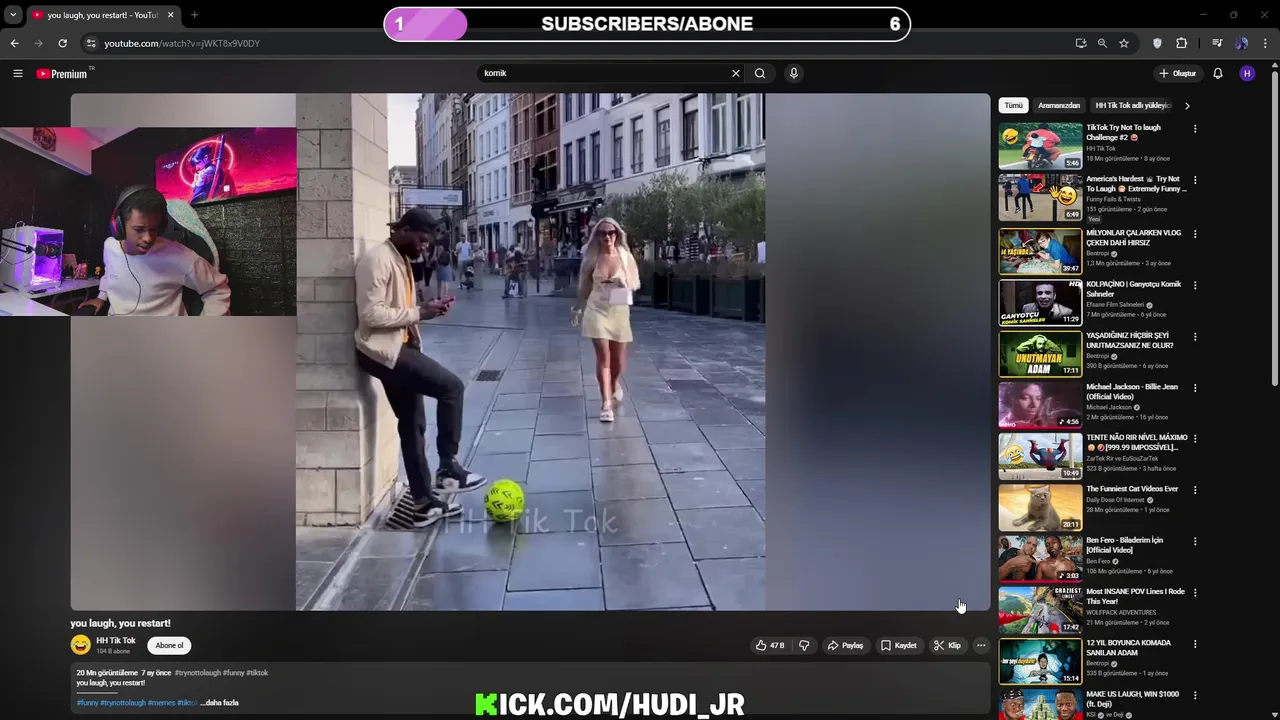
Task: Open options for 'America's Hardest Try Not To Laugh'
Action: pos(1195,180)
